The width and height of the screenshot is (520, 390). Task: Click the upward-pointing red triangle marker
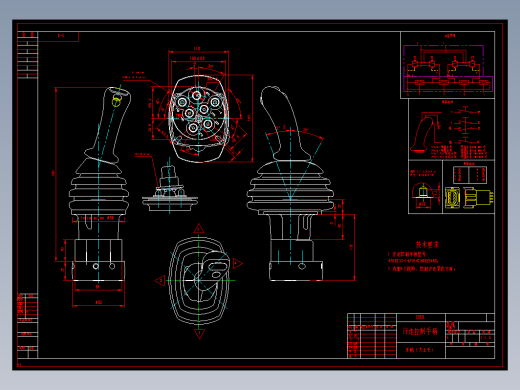pyautogui.click(x=199, y=229)
